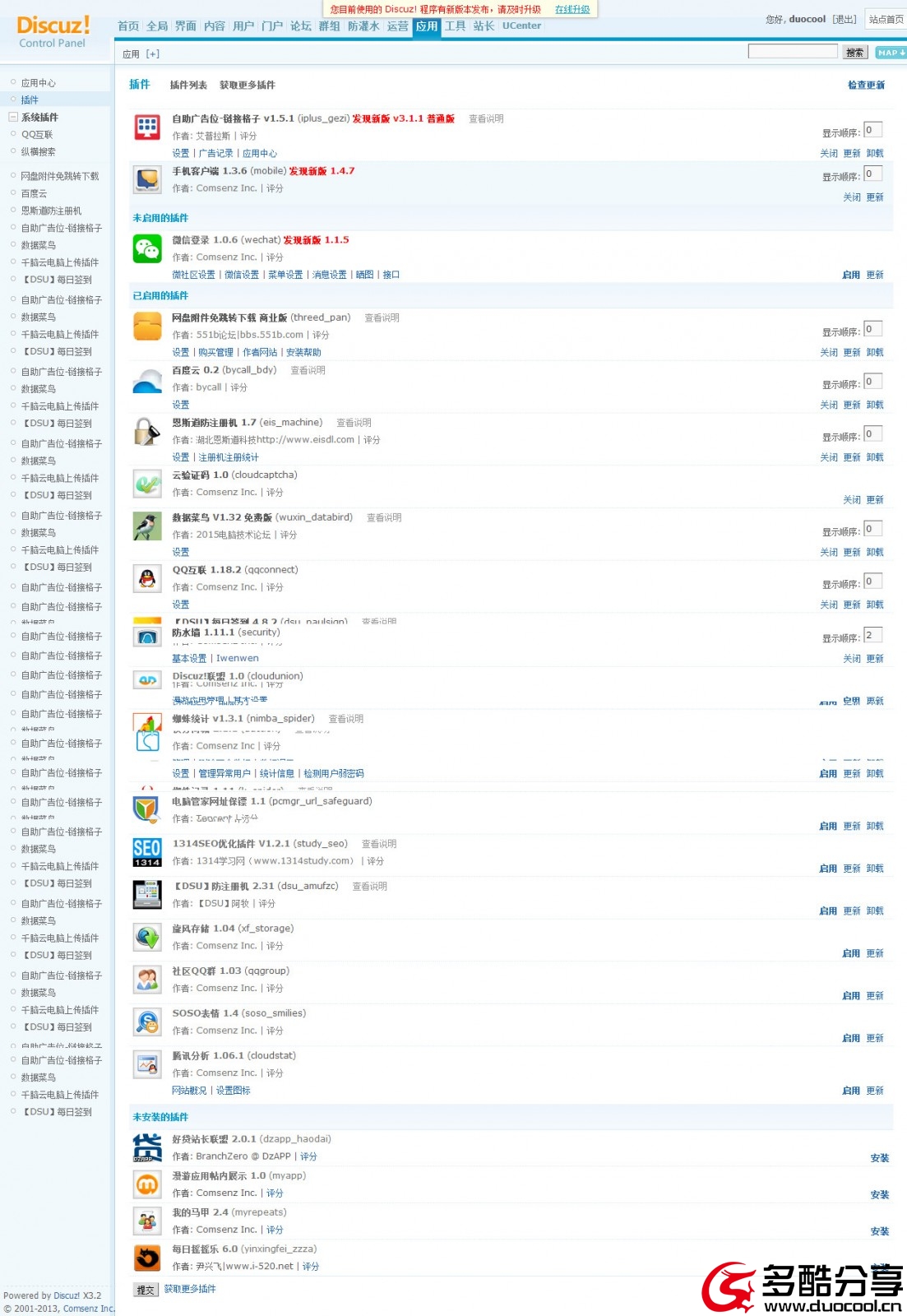Click the 检查更新 link
The width and height of the screenshot is (907, 1316).
click(x=867, y=86)
